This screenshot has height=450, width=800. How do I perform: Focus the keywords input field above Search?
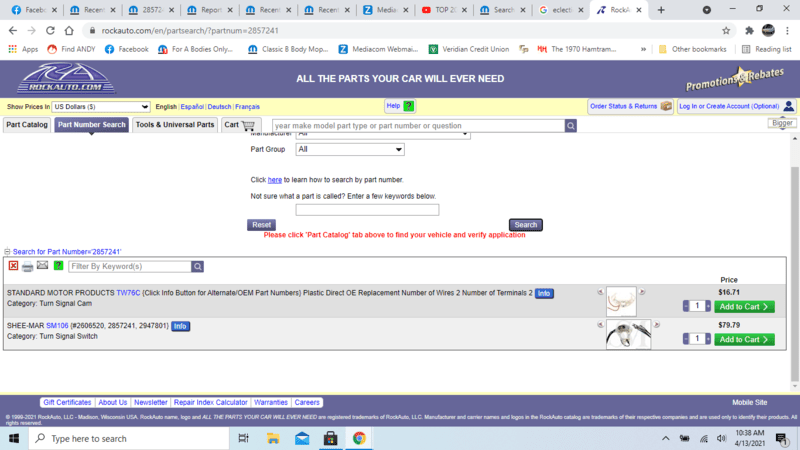pos(367,210)
